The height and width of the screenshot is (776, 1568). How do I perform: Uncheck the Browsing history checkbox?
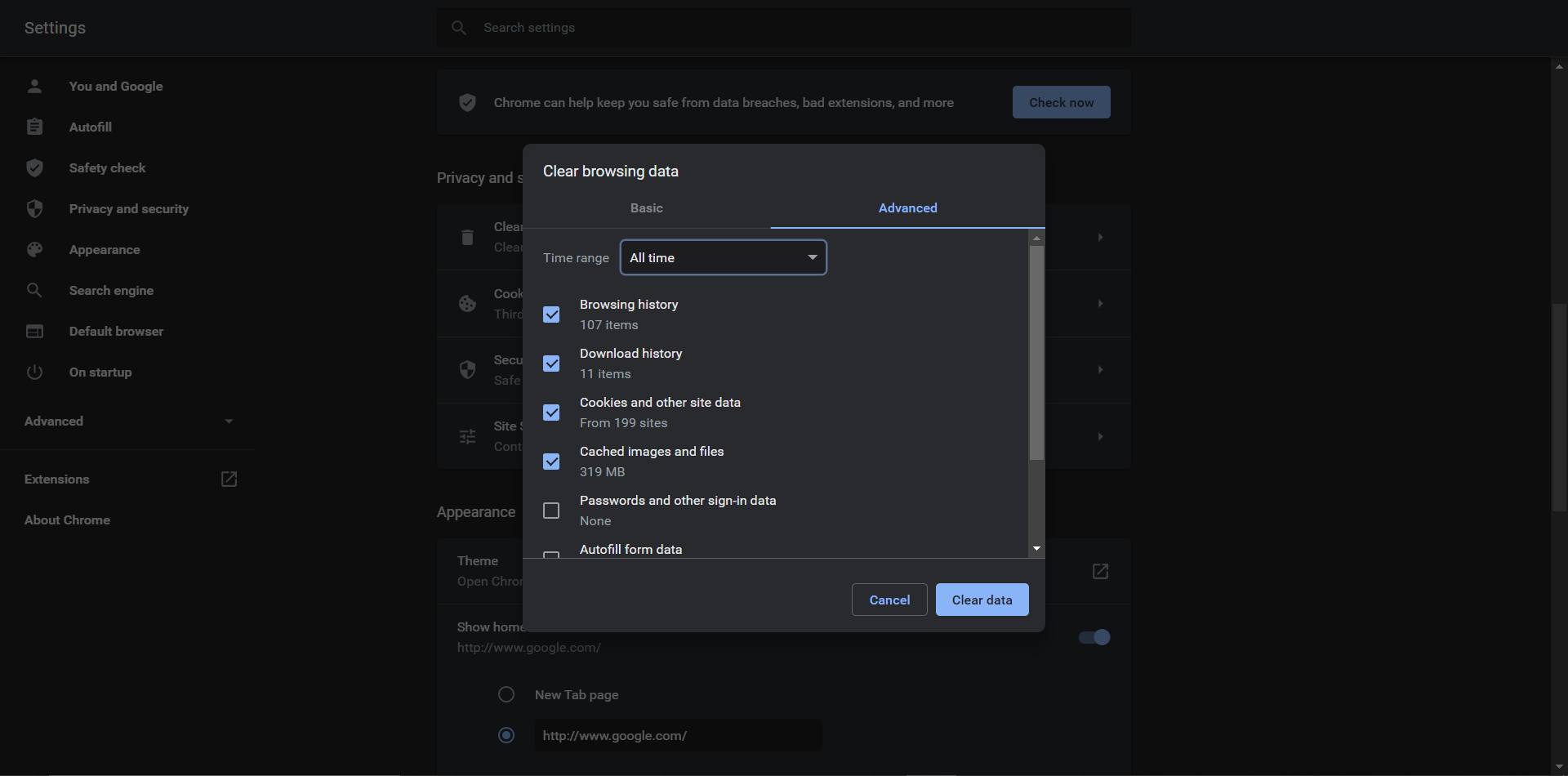551,314
